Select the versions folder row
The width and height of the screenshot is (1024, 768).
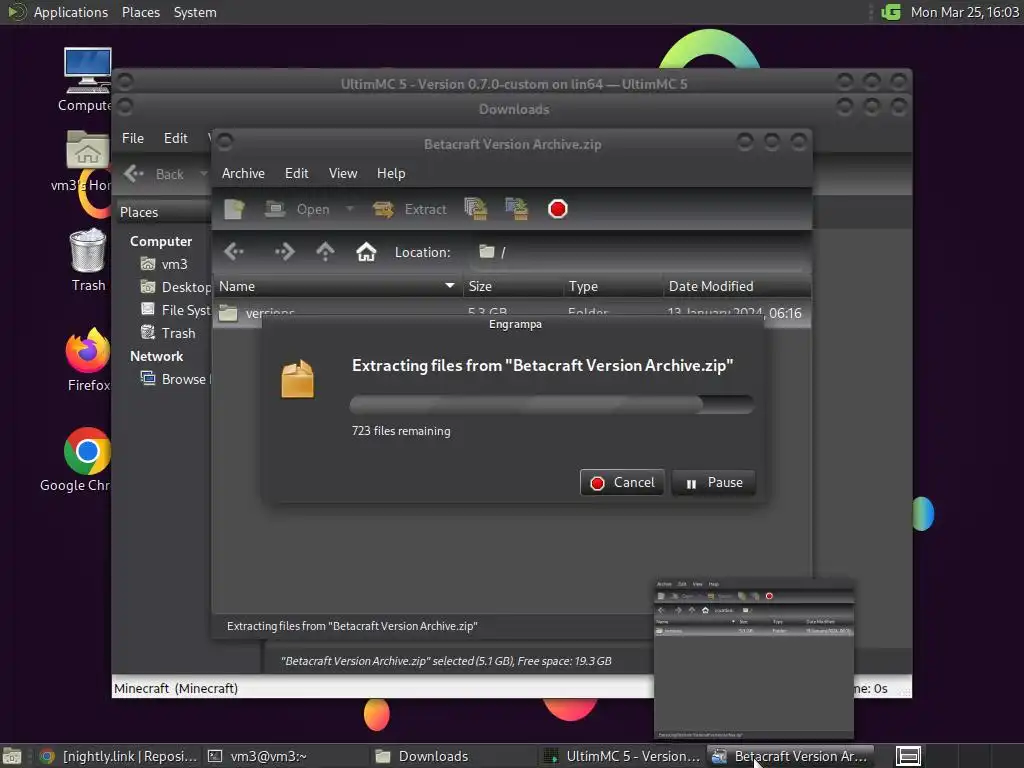512,313
